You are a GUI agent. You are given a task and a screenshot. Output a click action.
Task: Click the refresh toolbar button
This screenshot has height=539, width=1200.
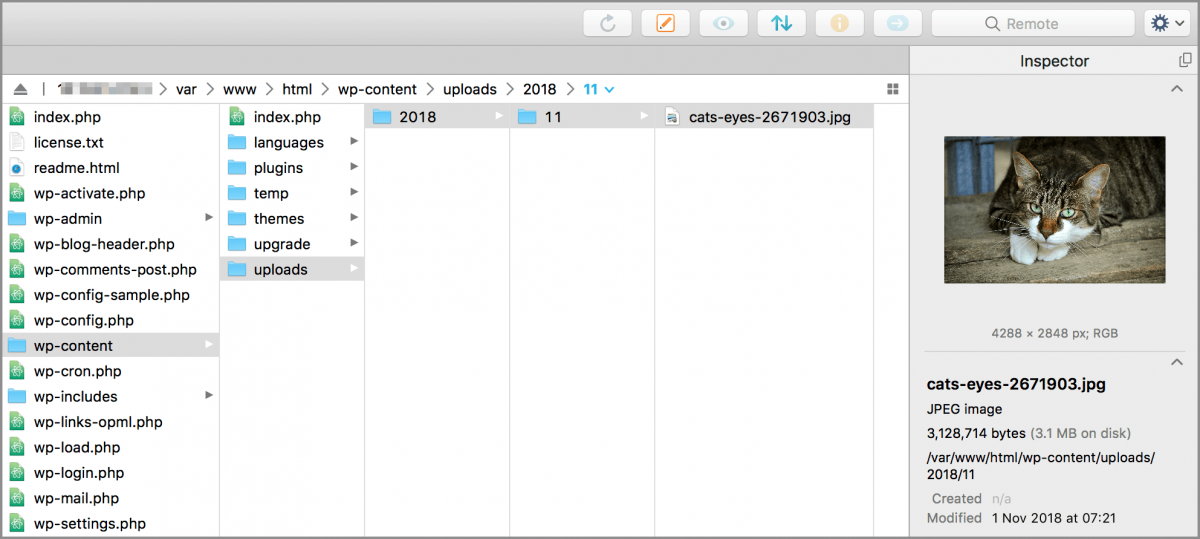coord(608,23)
